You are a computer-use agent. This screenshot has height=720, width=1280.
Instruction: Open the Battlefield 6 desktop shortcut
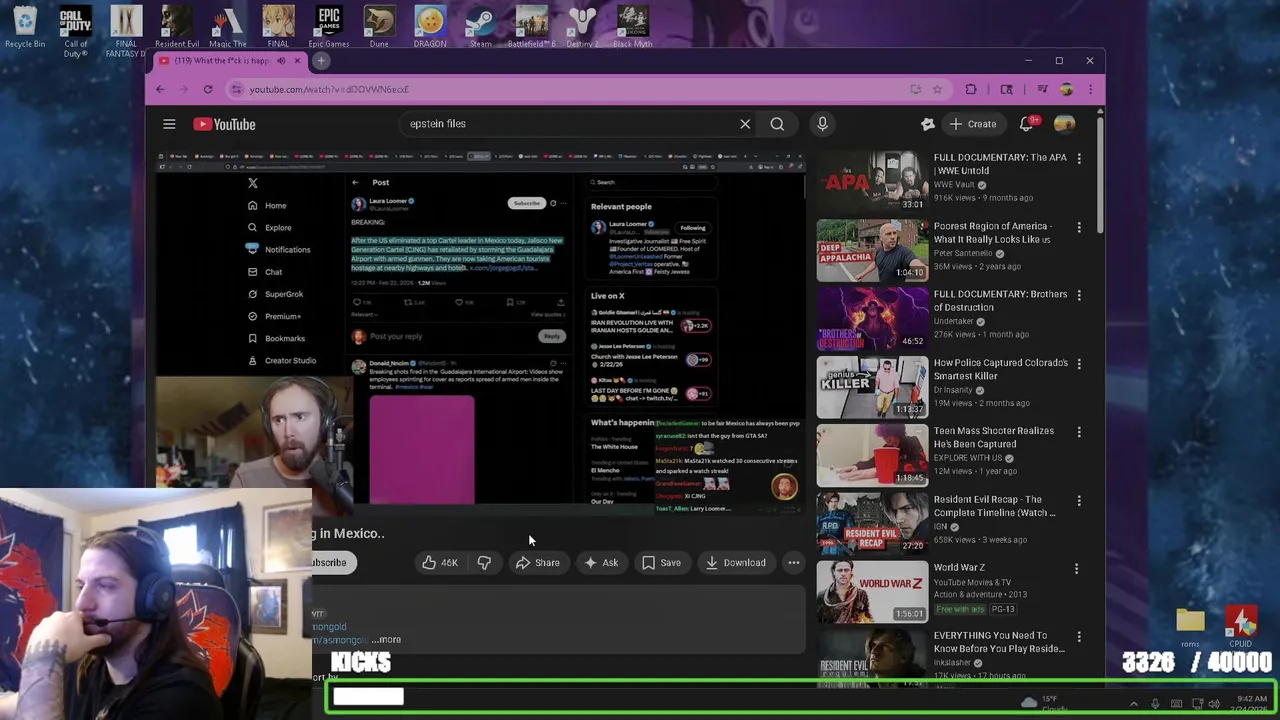(531, 26)
